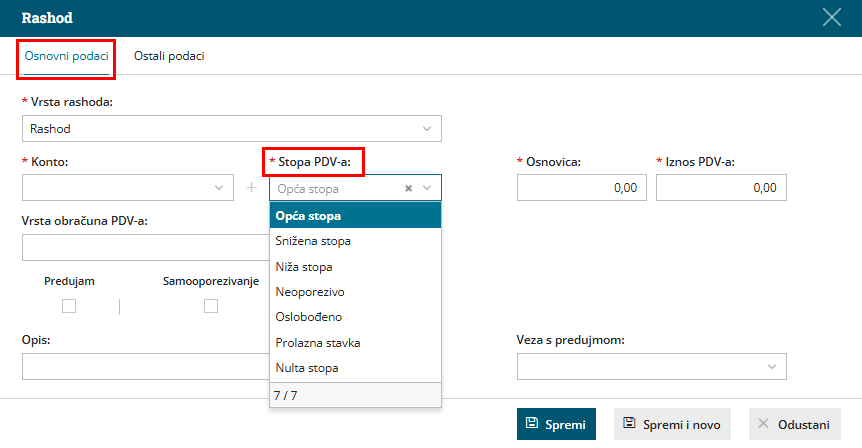Expand the Konto dropdown field
Image resolution: width=862 pixels, height=448 pixels.
pos(128,188)
